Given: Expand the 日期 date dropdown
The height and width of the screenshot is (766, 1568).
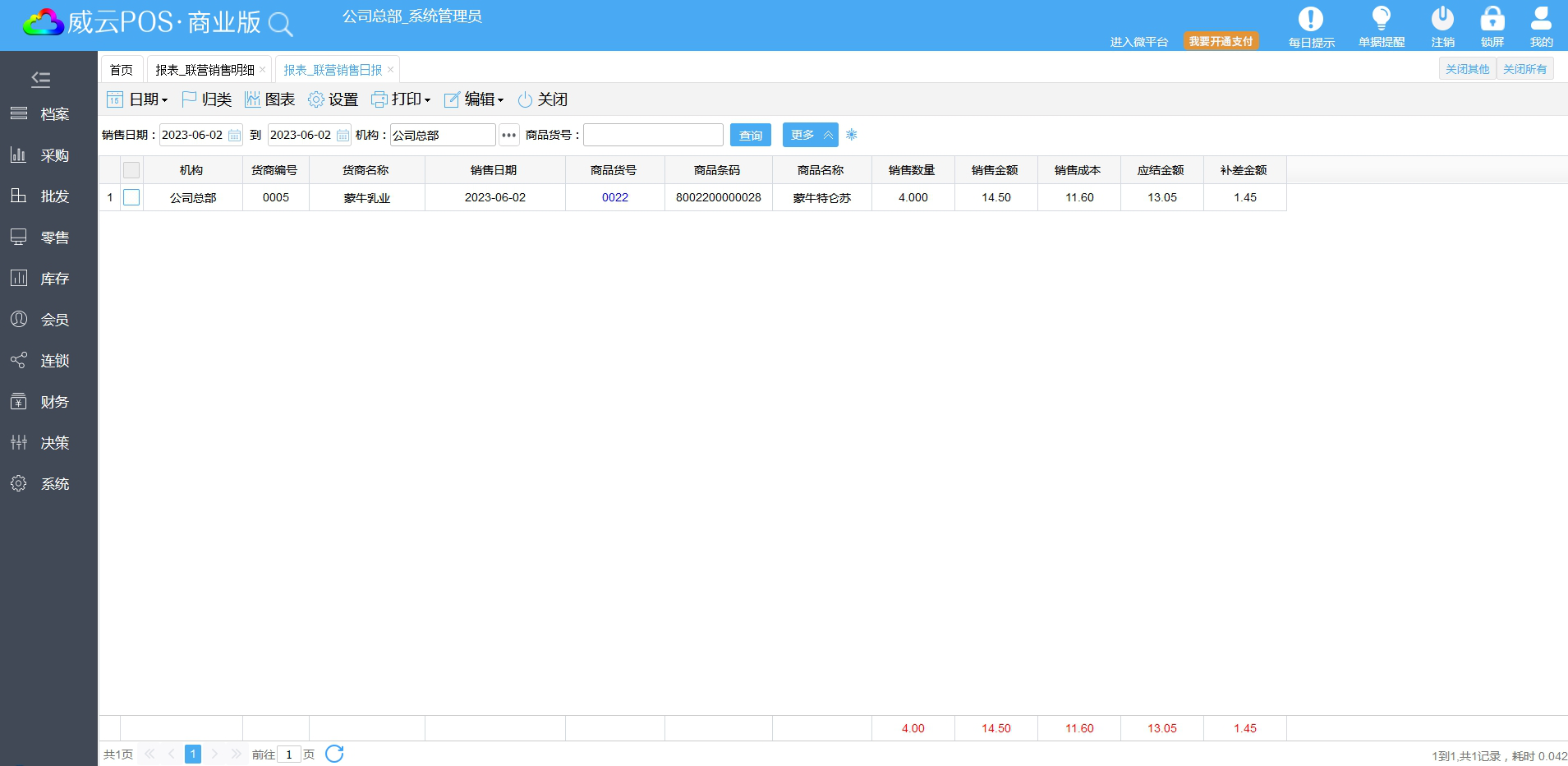Looking at the screenshot, I should point(137,99).
